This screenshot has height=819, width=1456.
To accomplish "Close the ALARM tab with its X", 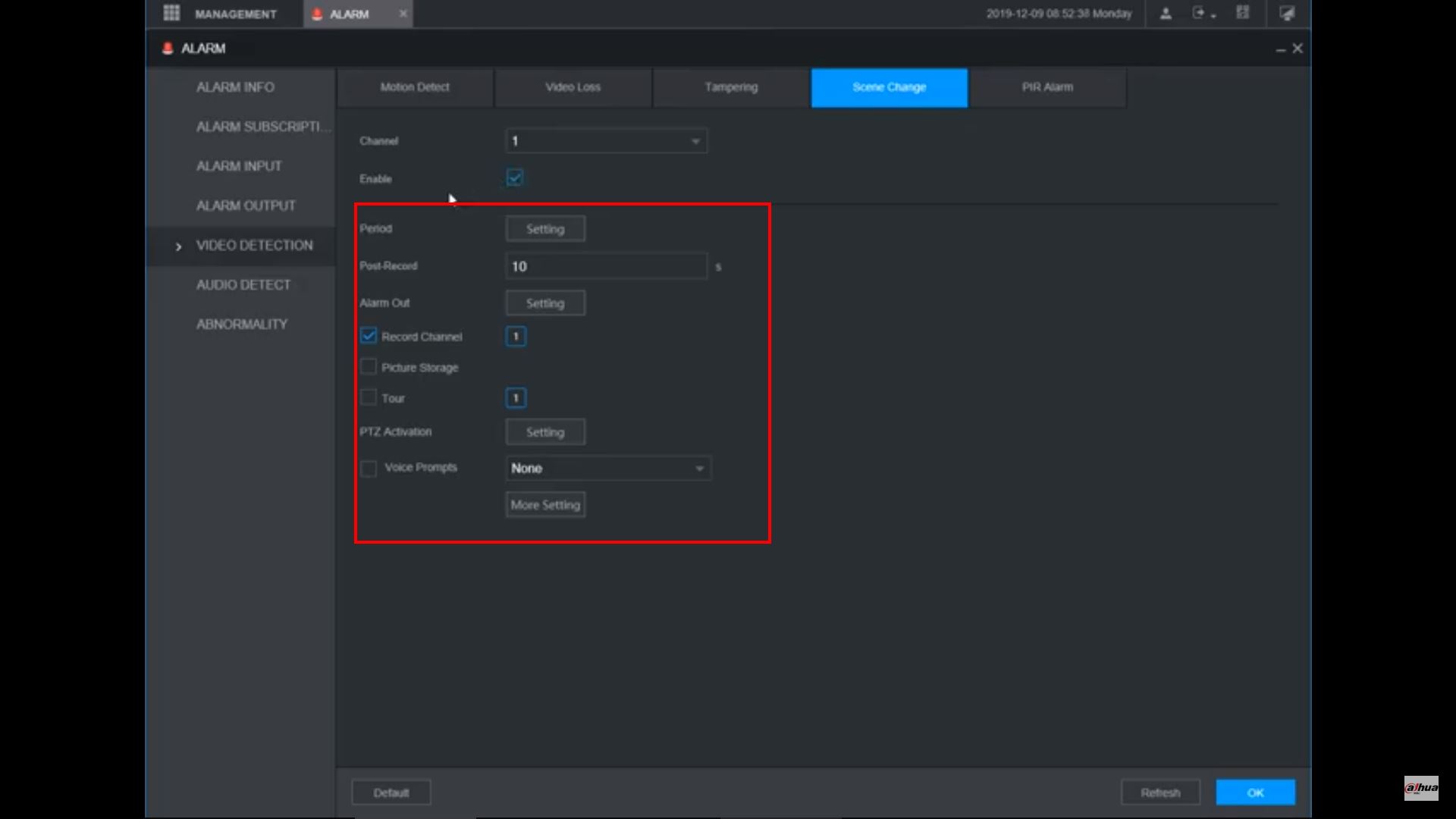I will (x=403, y=14).
